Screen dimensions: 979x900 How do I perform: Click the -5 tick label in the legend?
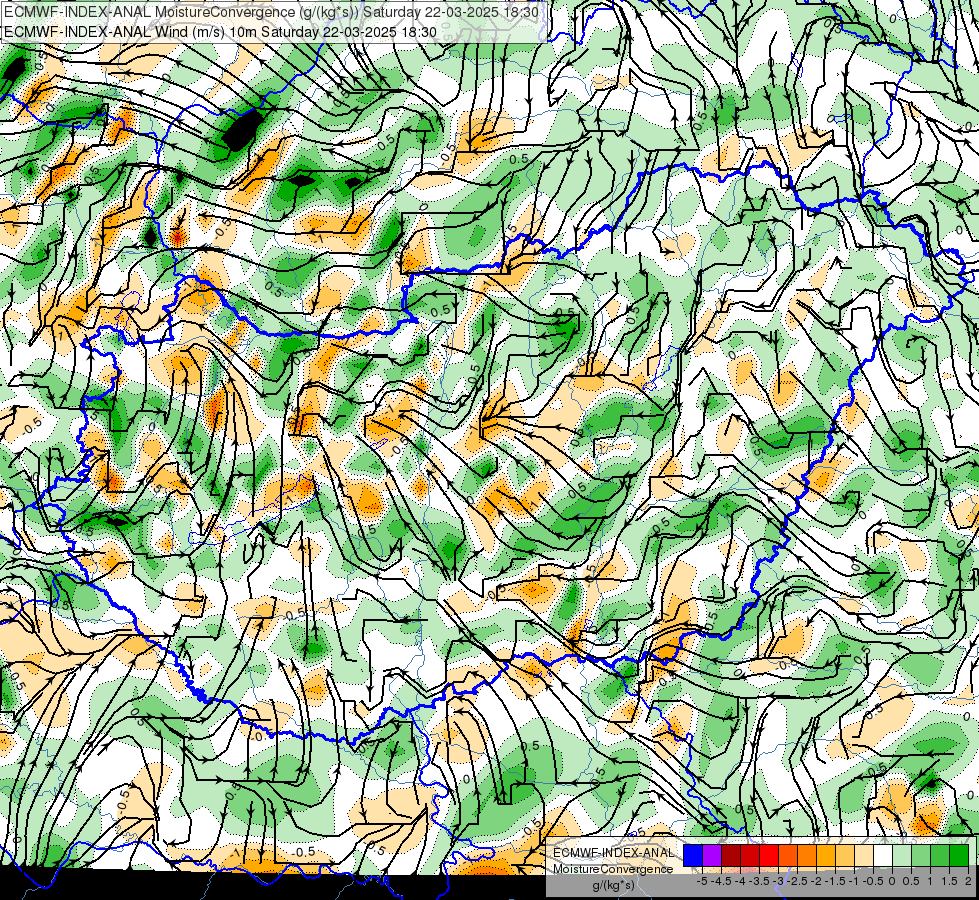point(703,881)
